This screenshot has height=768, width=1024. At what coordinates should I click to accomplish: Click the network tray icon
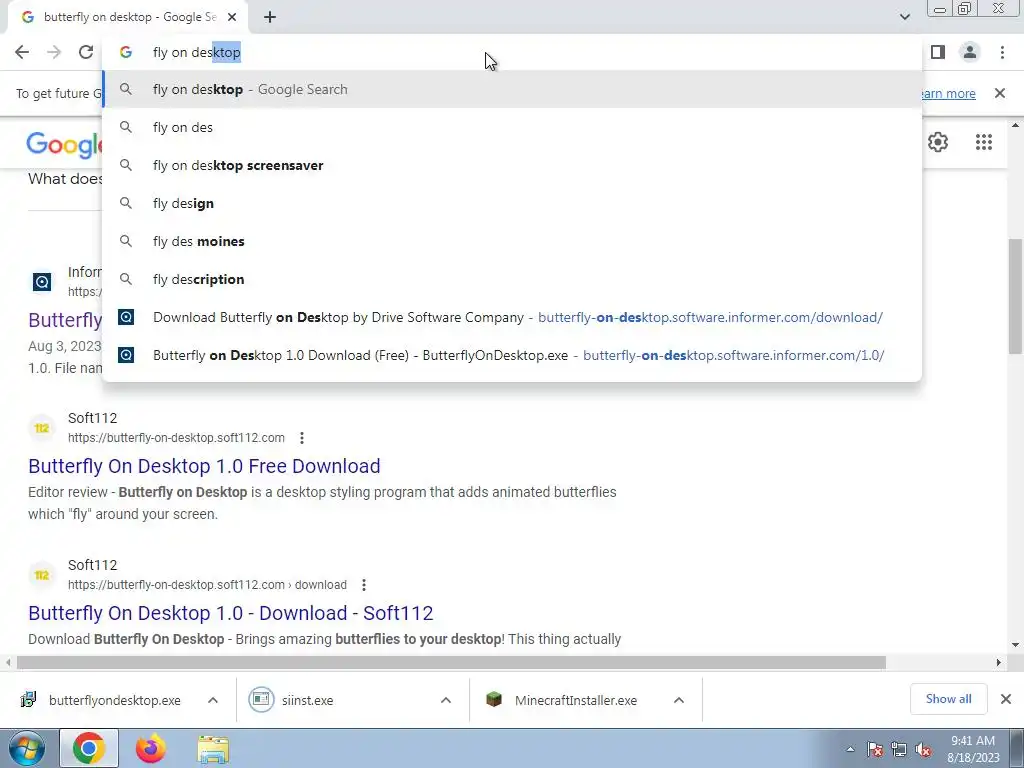[899, 749]
